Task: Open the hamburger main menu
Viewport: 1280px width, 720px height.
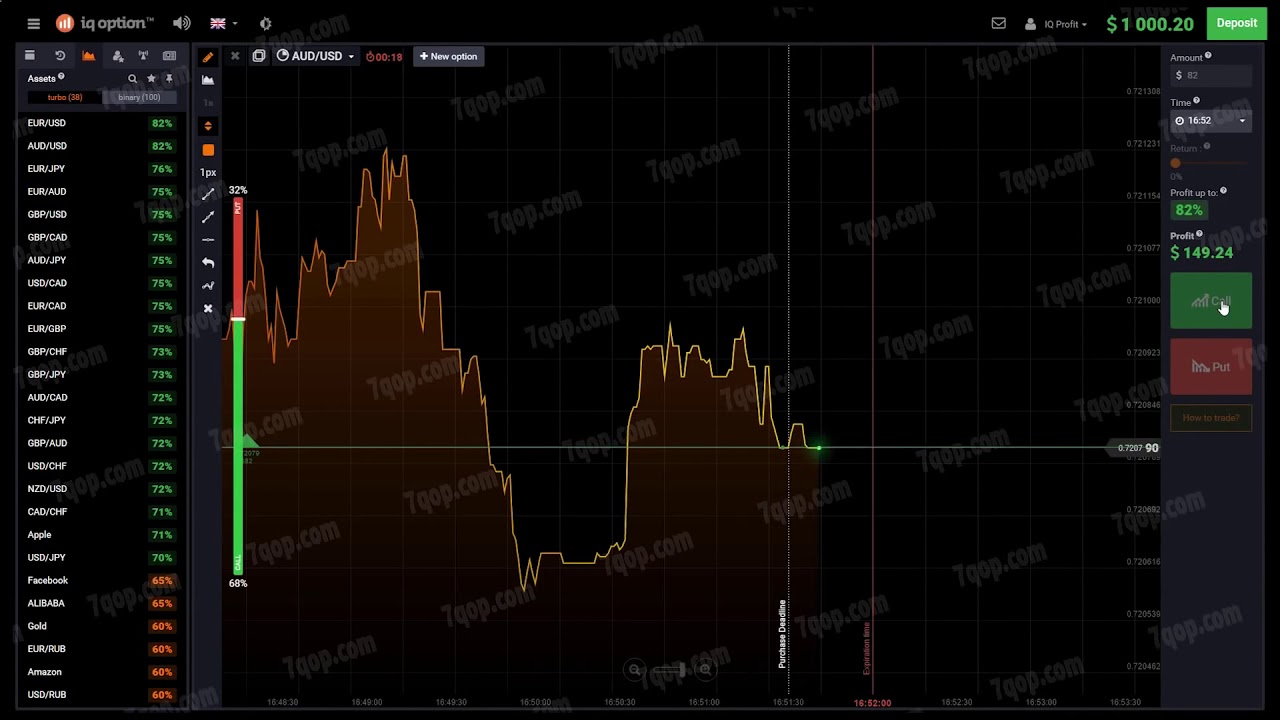Action: pyautogui.click(x=34, y=23)
